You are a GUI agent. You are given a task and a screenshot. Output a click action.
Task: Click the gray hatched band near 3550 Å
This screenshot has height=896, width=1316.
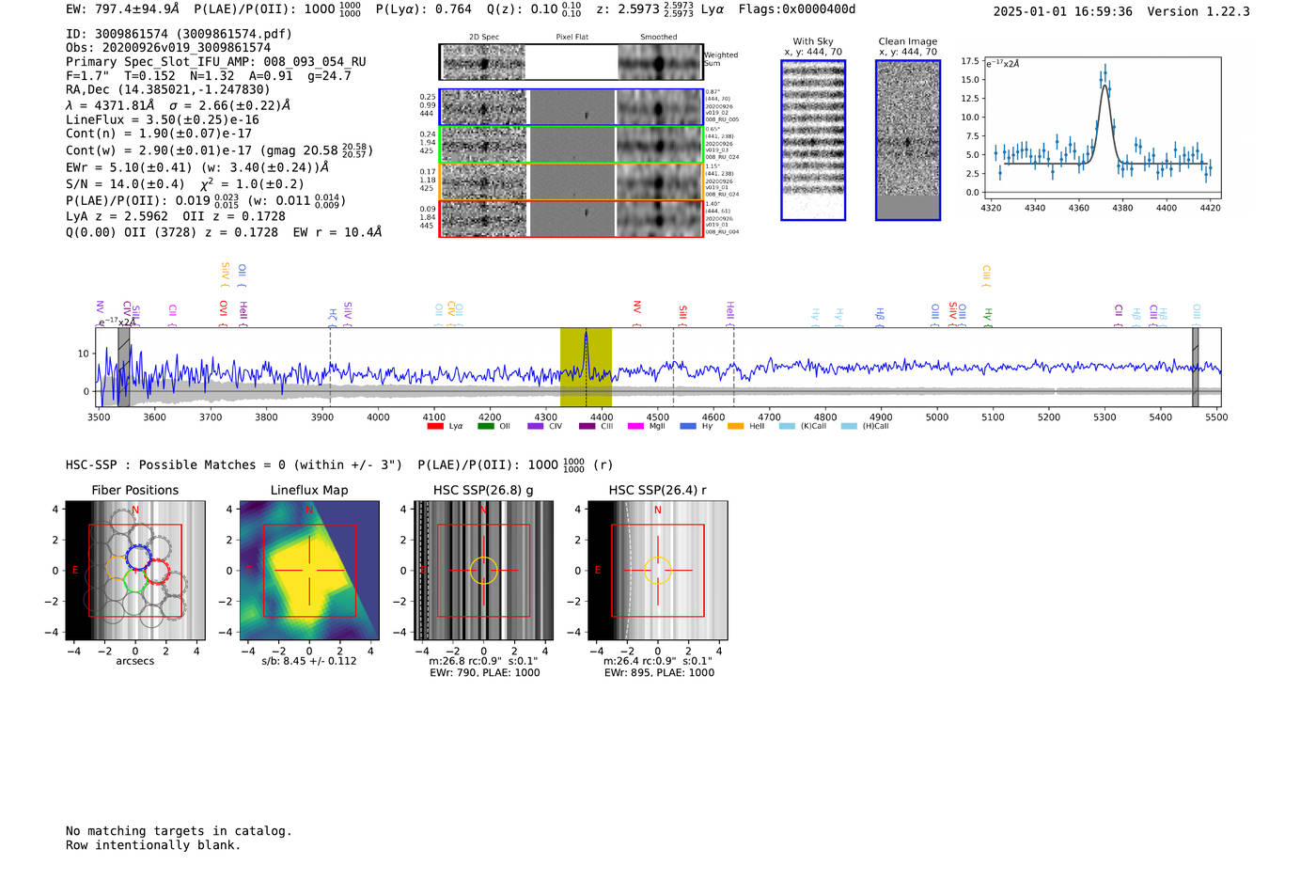(x=123, y=367)
